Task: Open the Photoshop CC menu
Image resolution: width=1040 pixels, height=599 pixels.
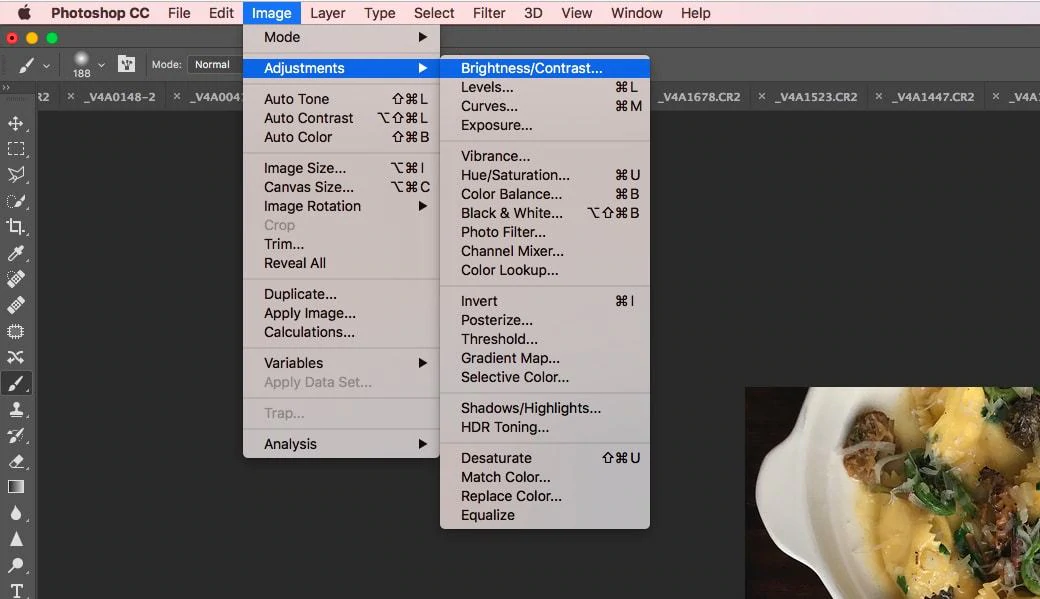Action: coord(100,13)
